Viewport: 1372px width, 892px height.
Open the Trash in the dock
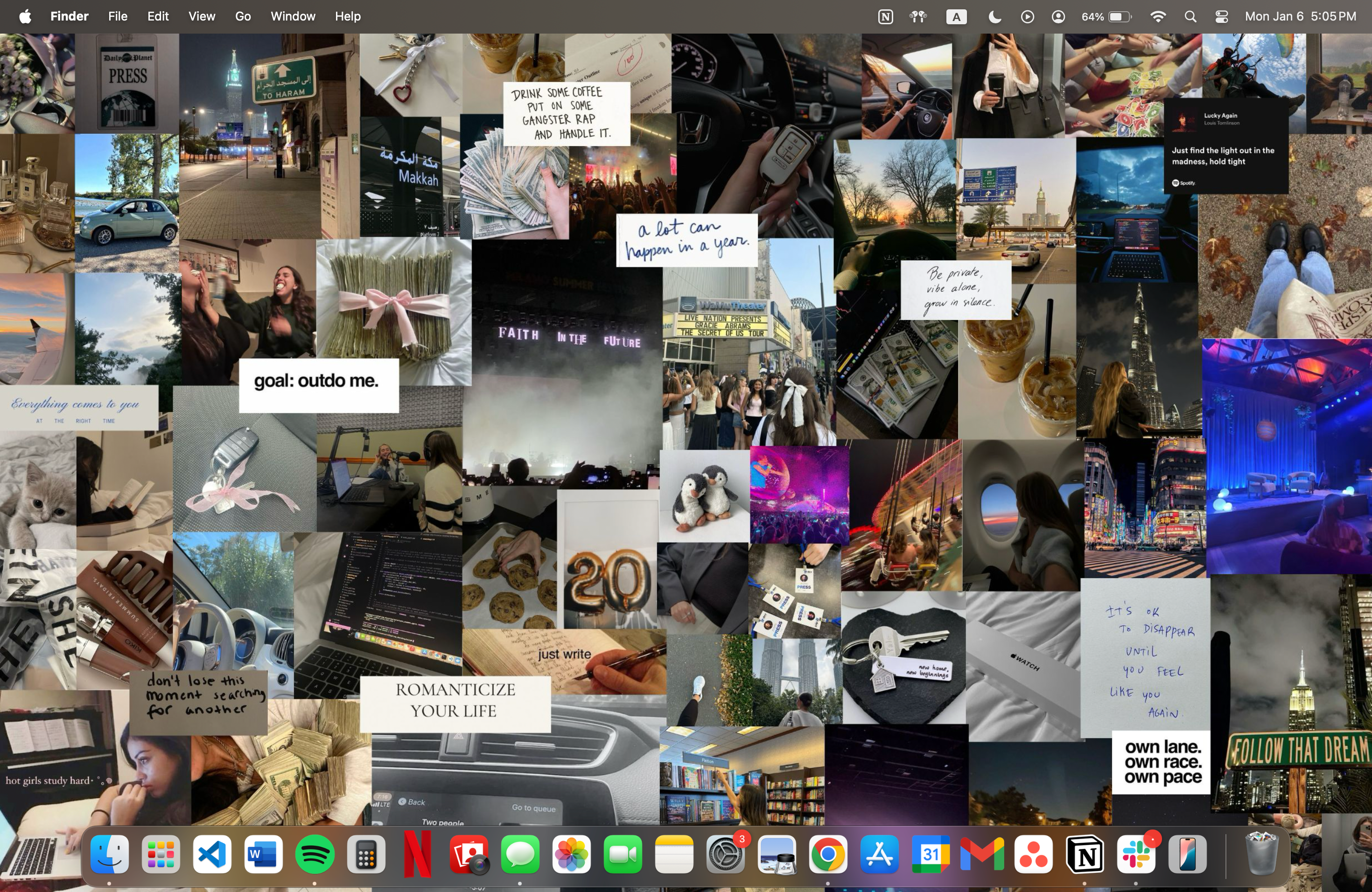(x=1261, y=853)
